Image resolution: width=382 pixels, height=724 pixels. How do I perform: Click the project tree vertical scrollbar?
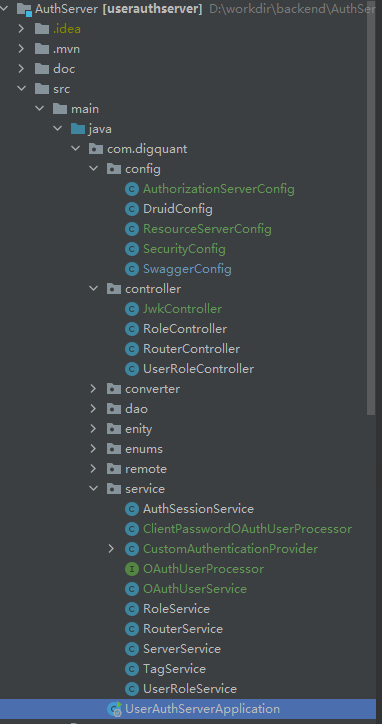(370, 208)
